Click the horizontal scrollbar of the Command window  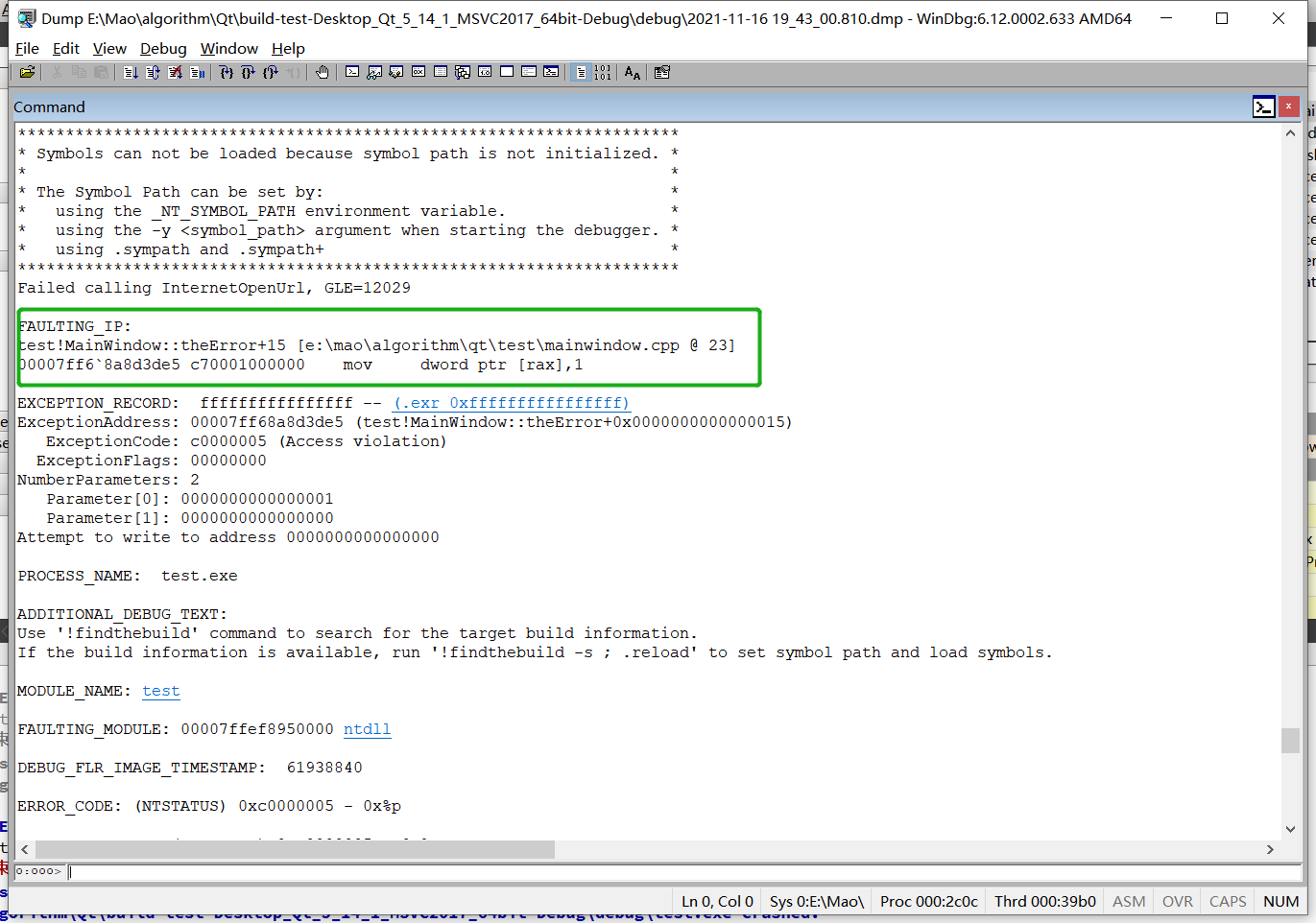[288, 849]
